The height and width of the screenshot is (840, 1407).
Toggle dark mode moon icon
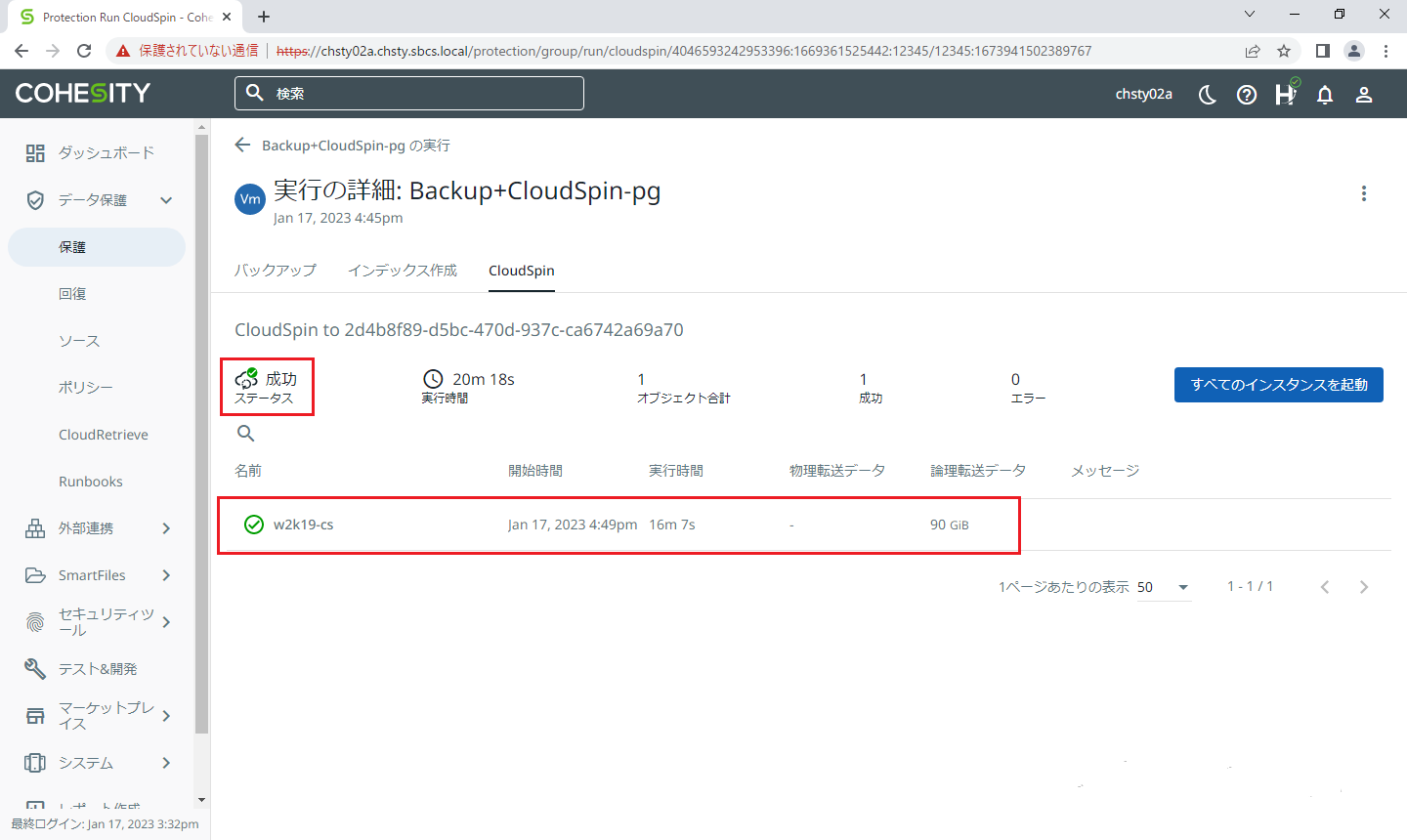coord(1208,94)
